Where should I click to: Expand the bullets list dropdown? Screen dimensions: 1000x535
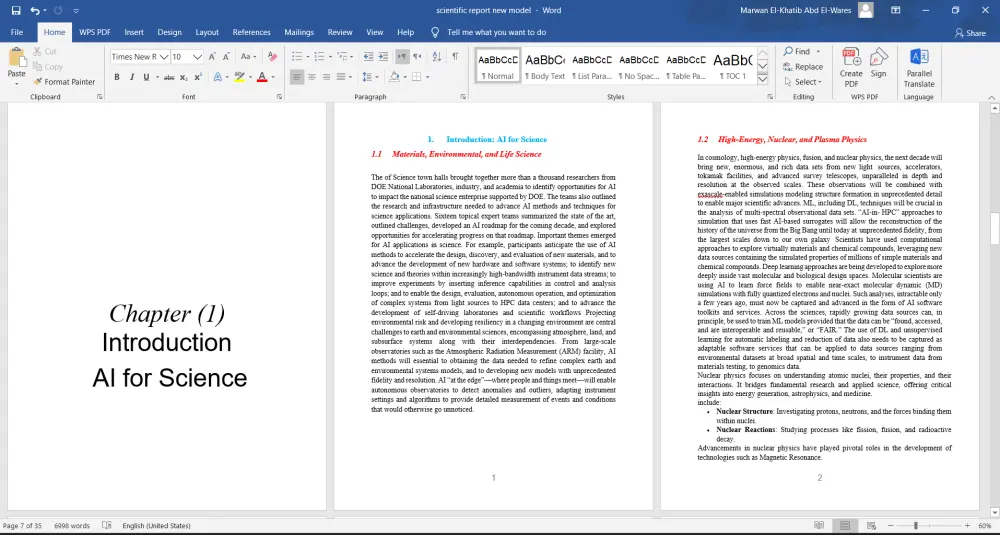coord(307,57)
